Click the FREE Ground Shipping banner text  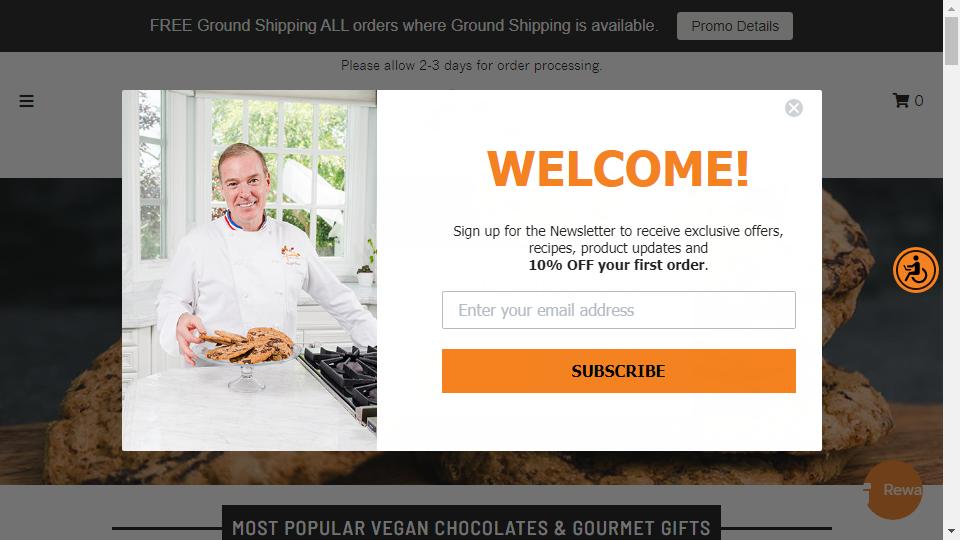[404, 26]
